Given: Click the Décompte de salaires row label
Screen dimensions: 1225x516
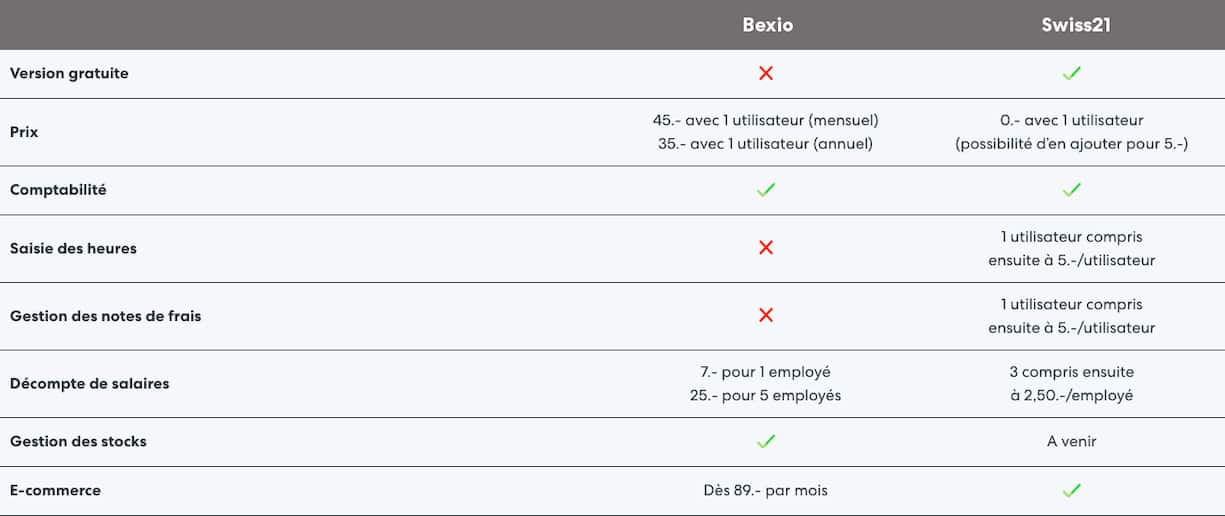Looking at the screenshot, I should click(x=89, y=383).
